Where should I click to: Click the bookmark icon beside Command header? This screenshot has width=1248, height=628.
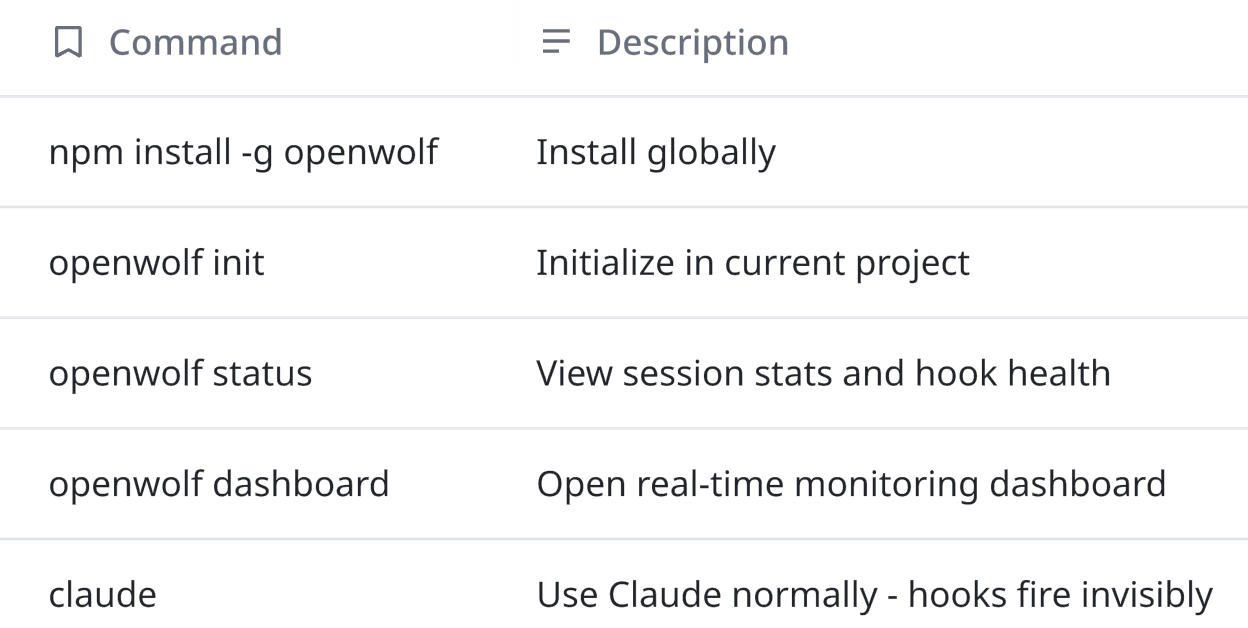68,43
